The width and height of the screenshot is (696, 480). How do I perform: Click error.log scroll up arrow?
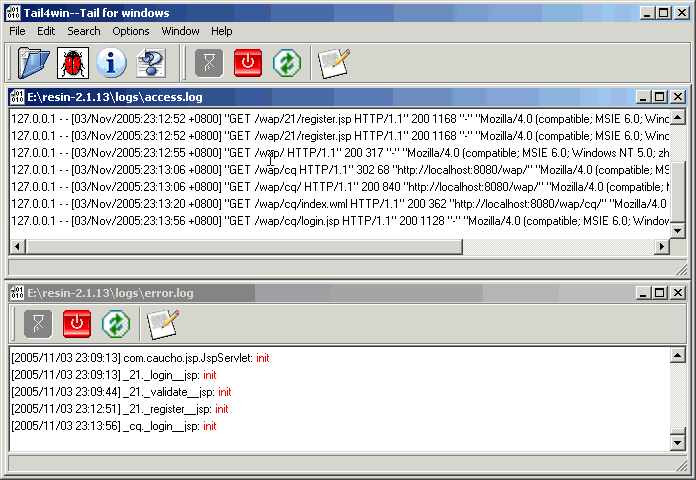pyautogui.click(x=677, y=355)
